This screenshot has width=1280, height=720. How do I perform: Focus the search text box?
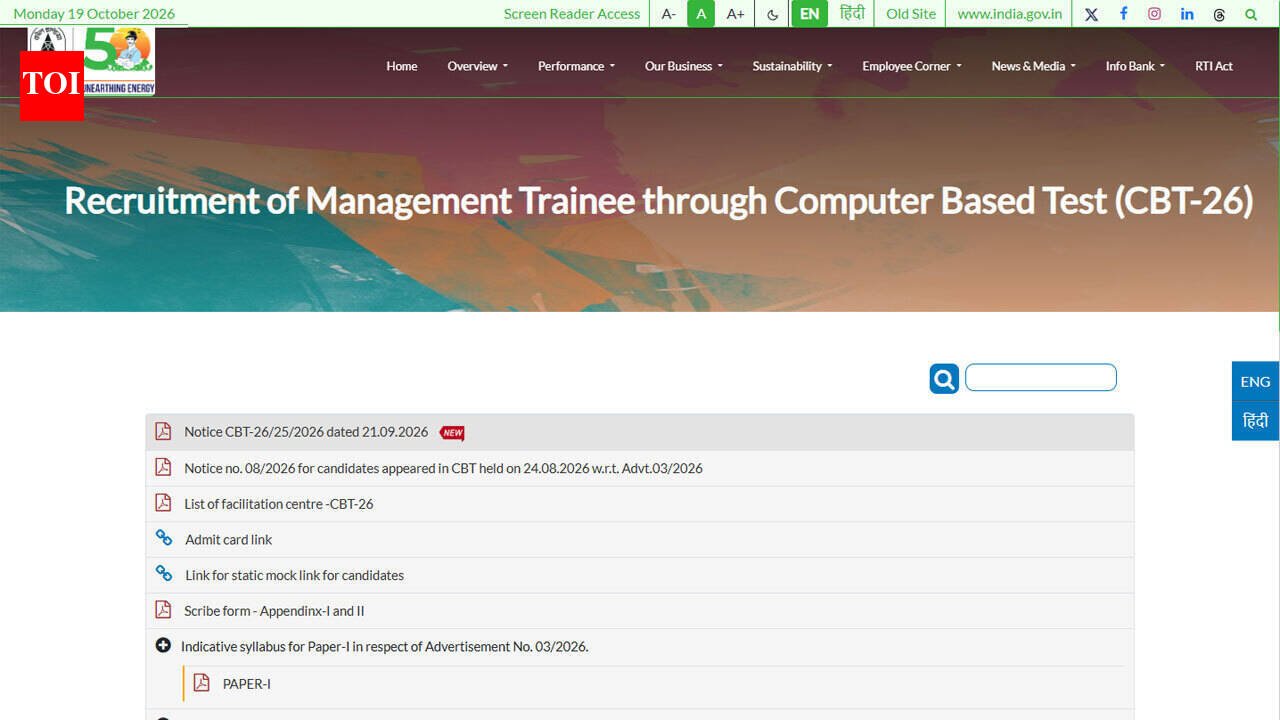[x=1040, y=377]
